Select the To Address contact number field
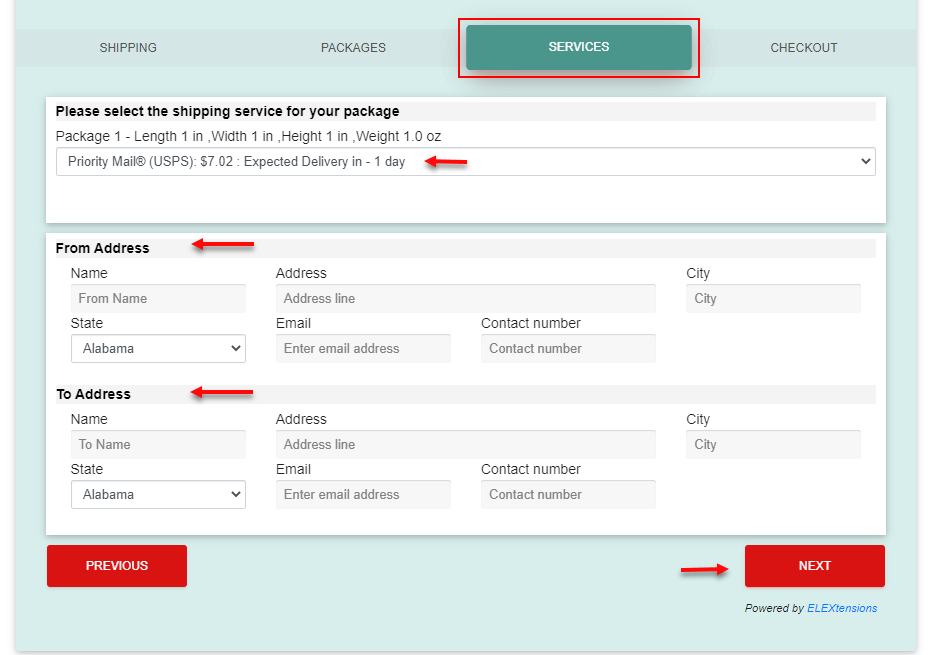 point(568,495)
